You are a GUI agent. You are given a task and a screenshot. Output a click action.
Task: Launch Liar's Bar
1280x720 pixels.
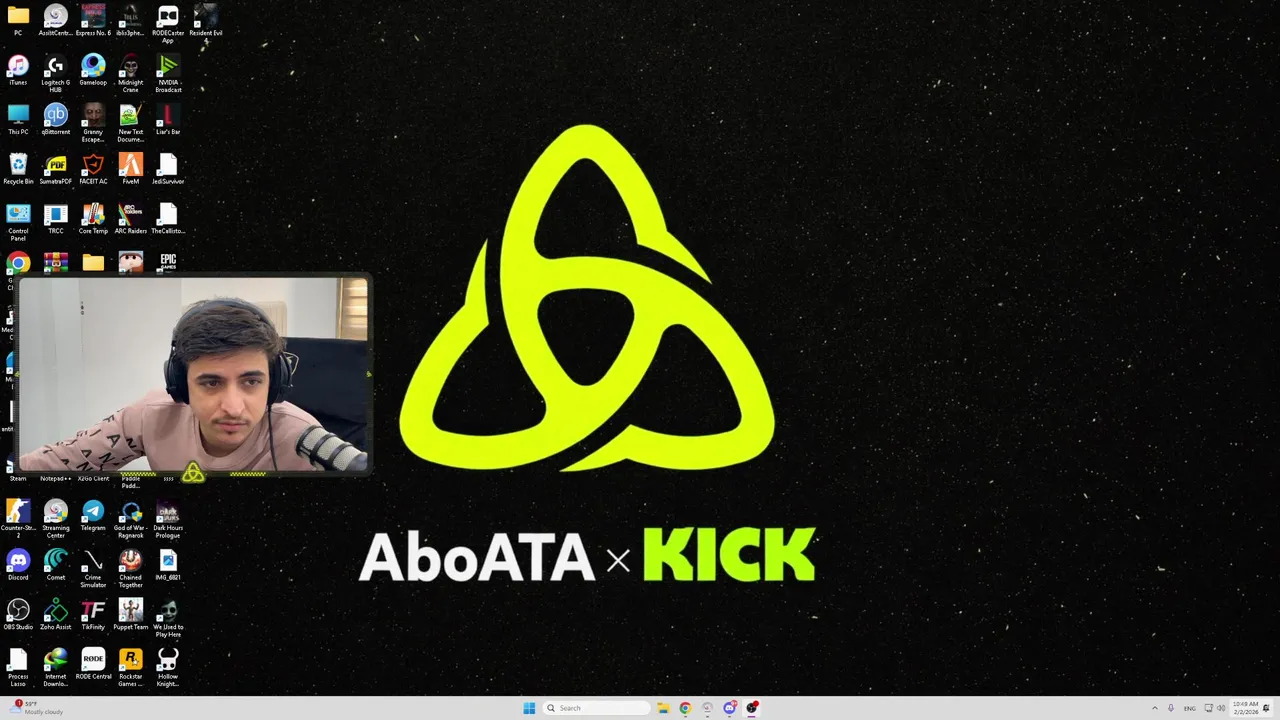point(168,119)
